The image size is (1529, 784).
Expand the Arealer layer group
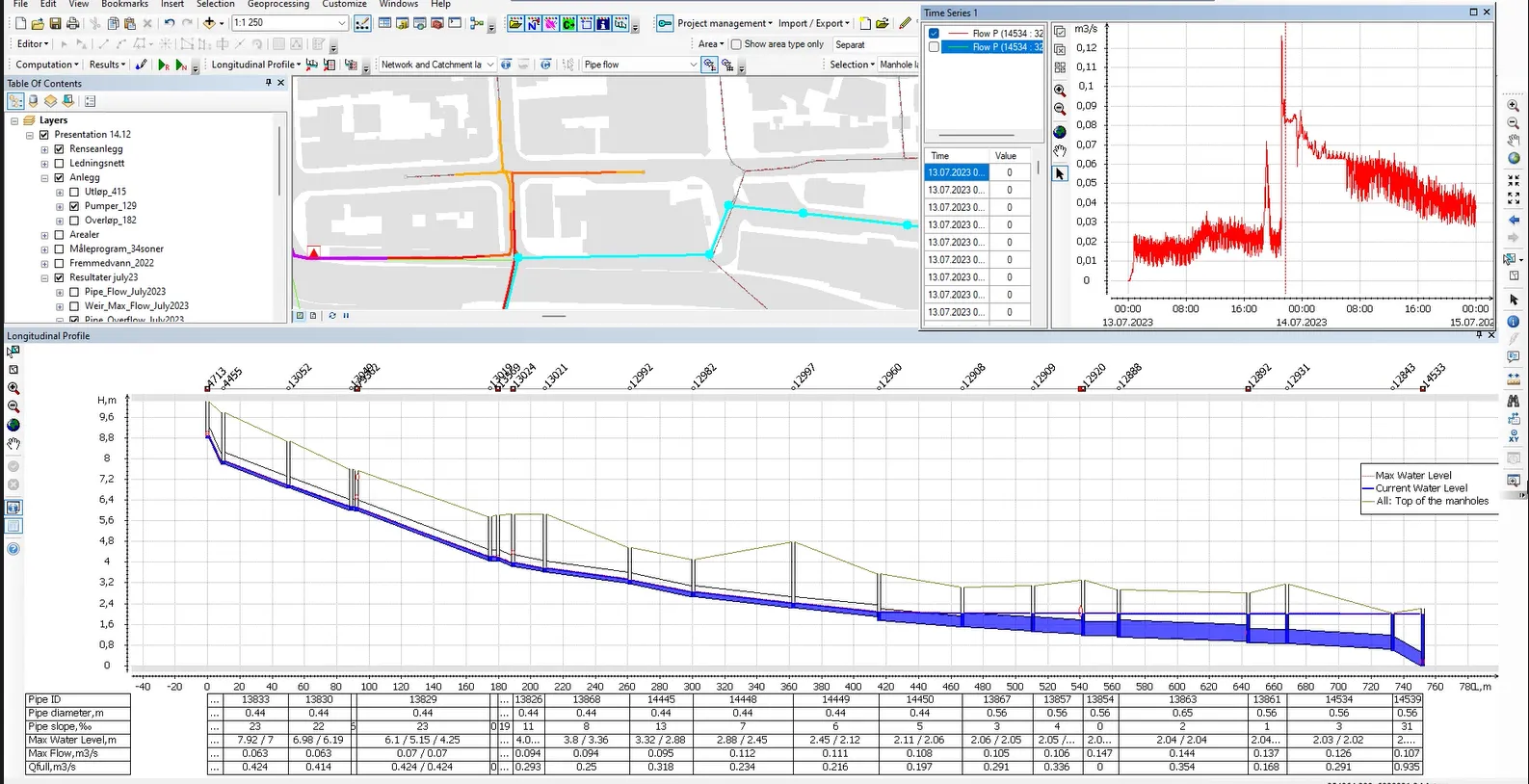pyautogui.click(x=44, y=235)
